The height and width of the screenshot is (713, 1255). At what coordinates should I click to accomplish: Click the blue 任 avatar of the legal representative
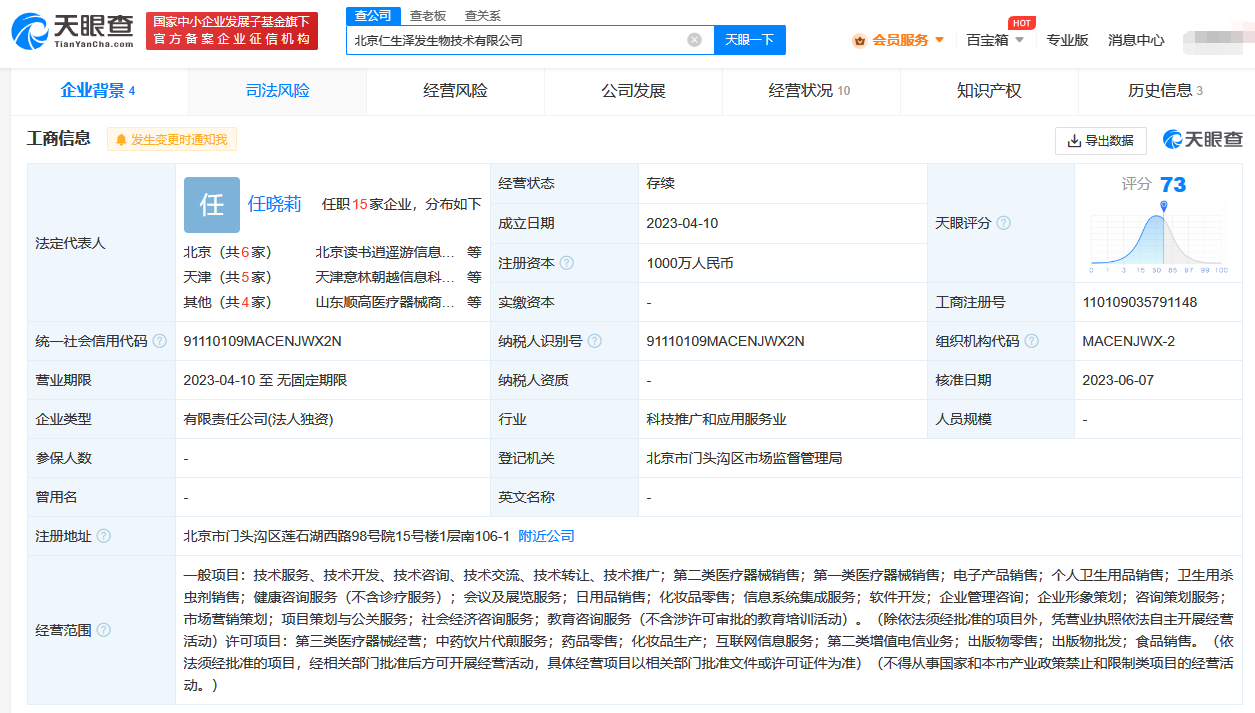coord(212,204)
